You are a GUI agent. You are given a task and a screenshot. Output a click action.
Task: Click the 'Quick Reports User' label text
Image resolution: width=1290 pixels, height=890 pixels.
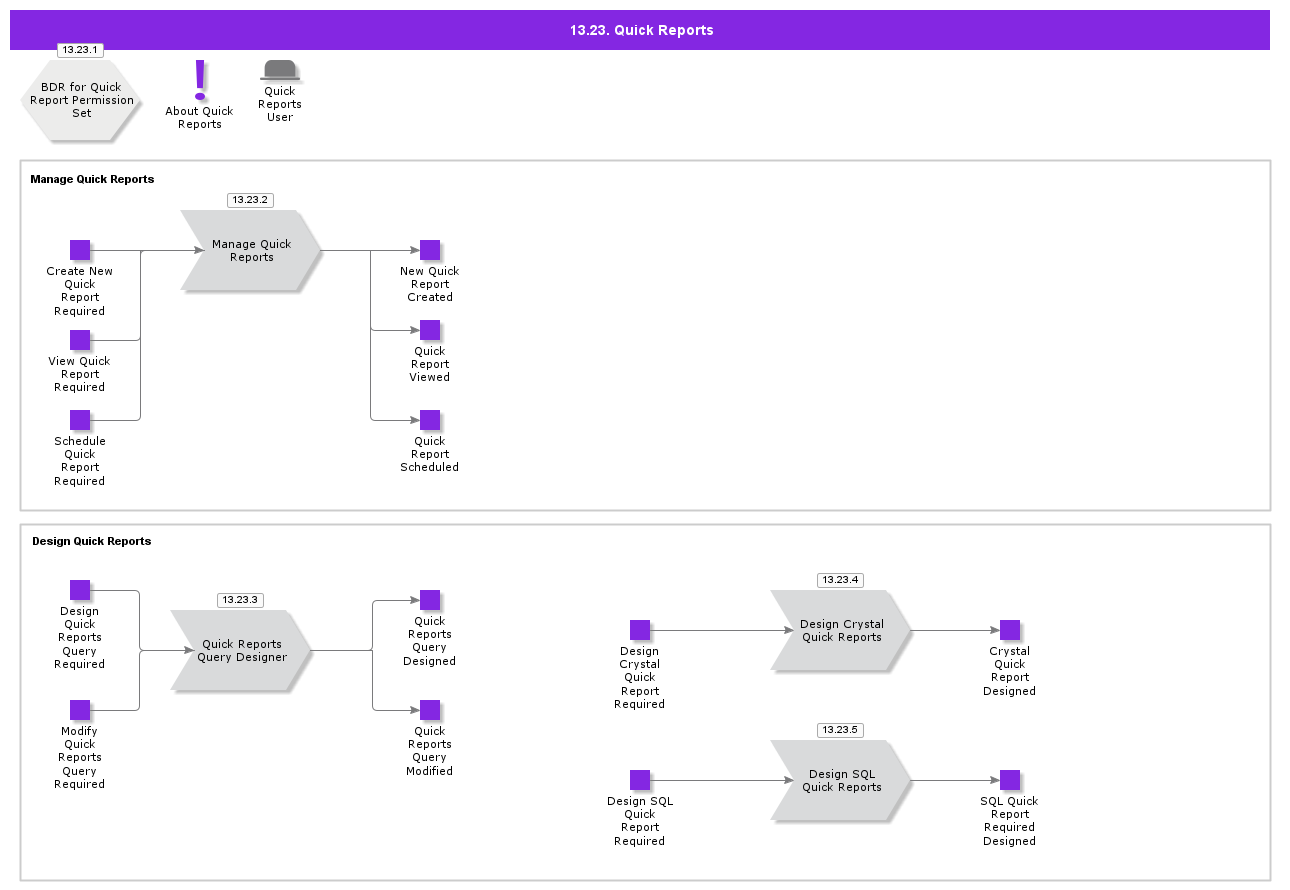[x=280, y=104]
